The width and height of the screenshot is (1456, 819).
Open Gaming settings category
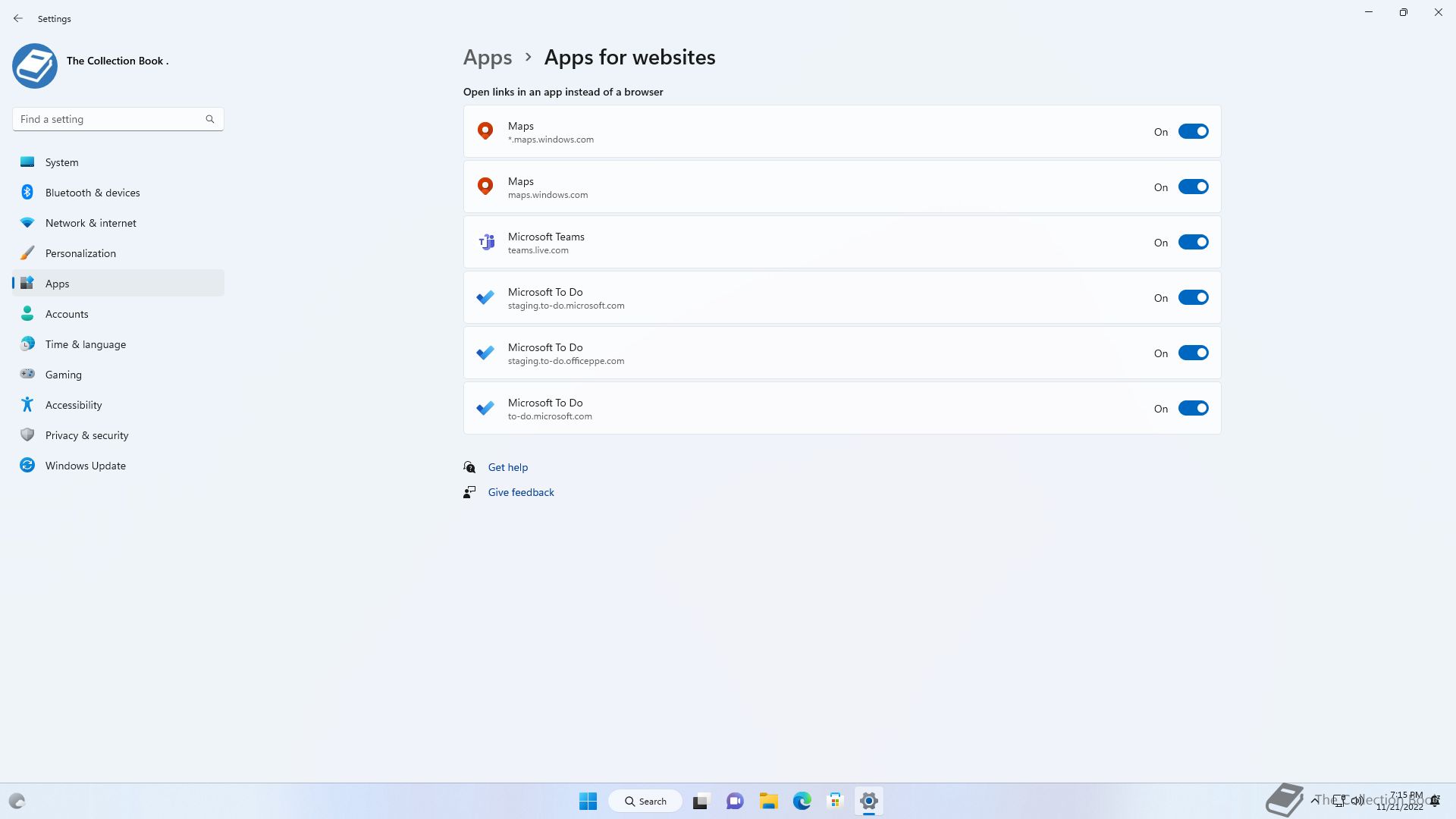click(118, 375)
